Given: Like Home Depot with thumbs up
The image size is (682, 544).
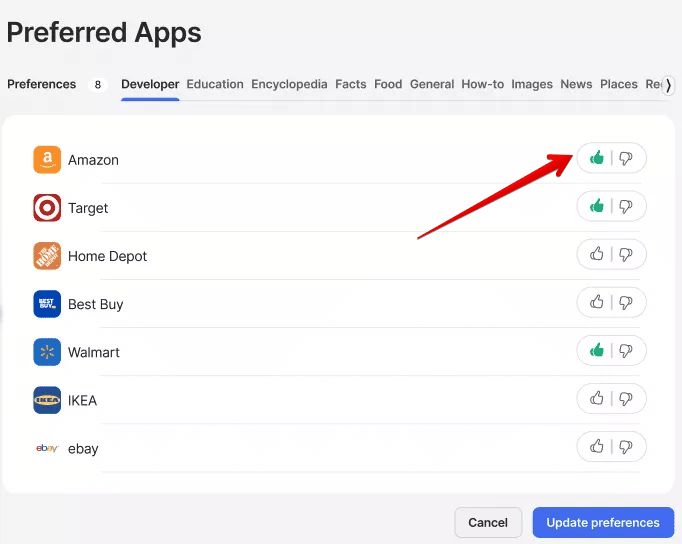Looking at the screenshot, I should pos(597,254).
